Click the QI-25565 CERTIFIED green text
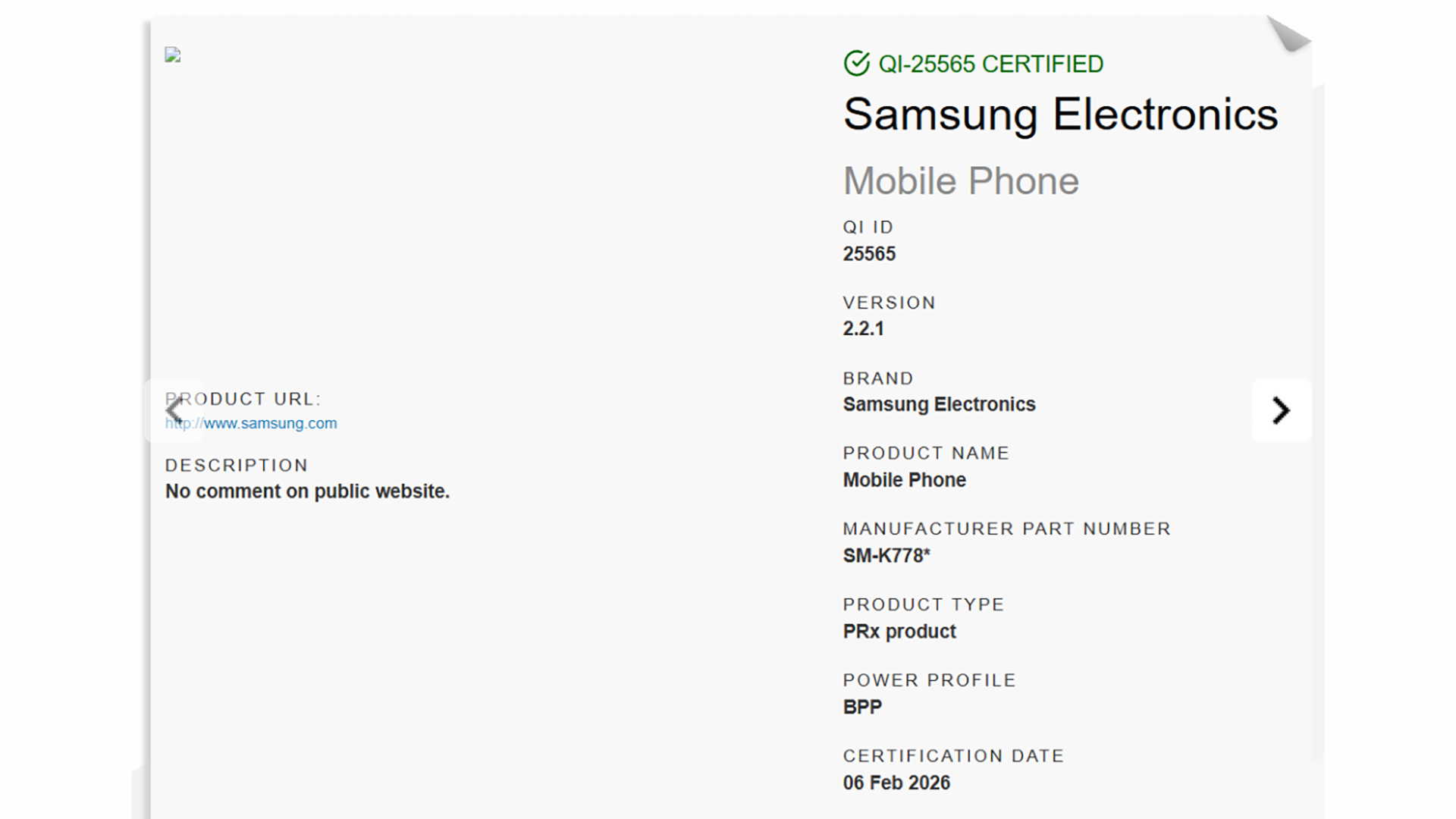 [990, 64]
